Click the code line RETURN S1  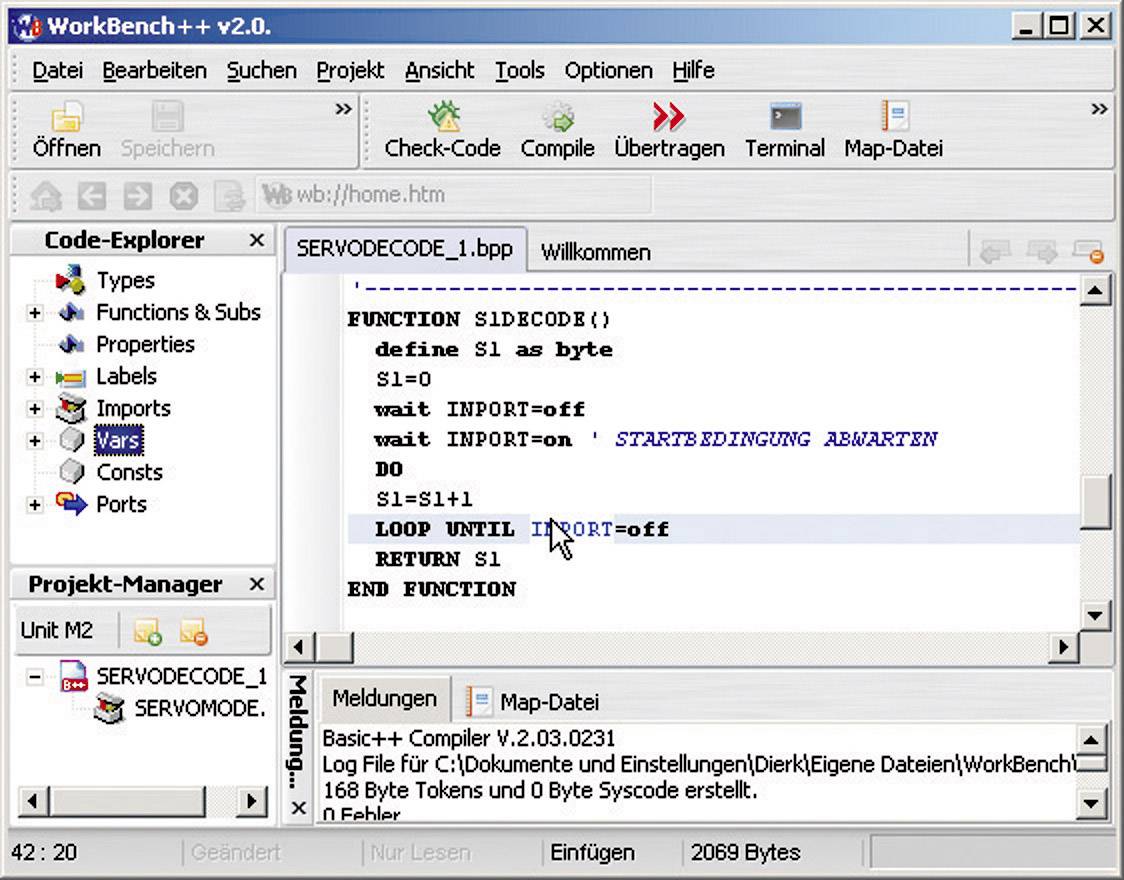tap(438, 559)
